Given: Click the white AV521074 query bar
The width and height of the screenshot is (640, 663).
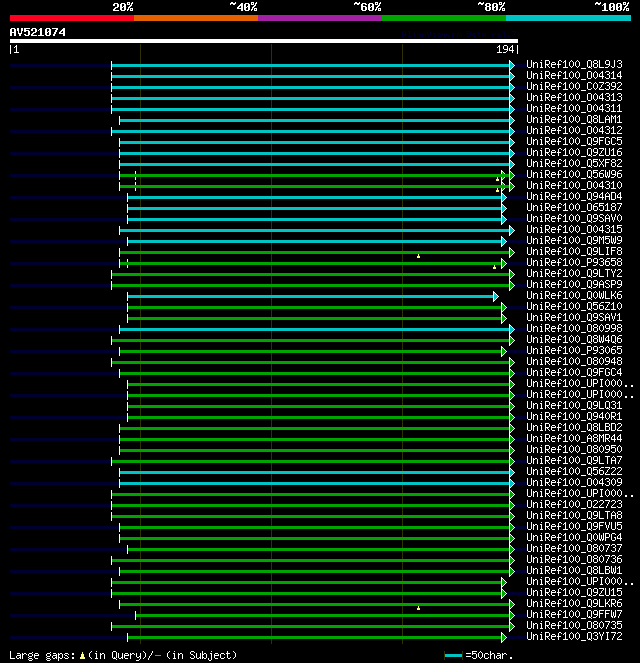Looking at the screenshot, I should (x=264, y=41).
